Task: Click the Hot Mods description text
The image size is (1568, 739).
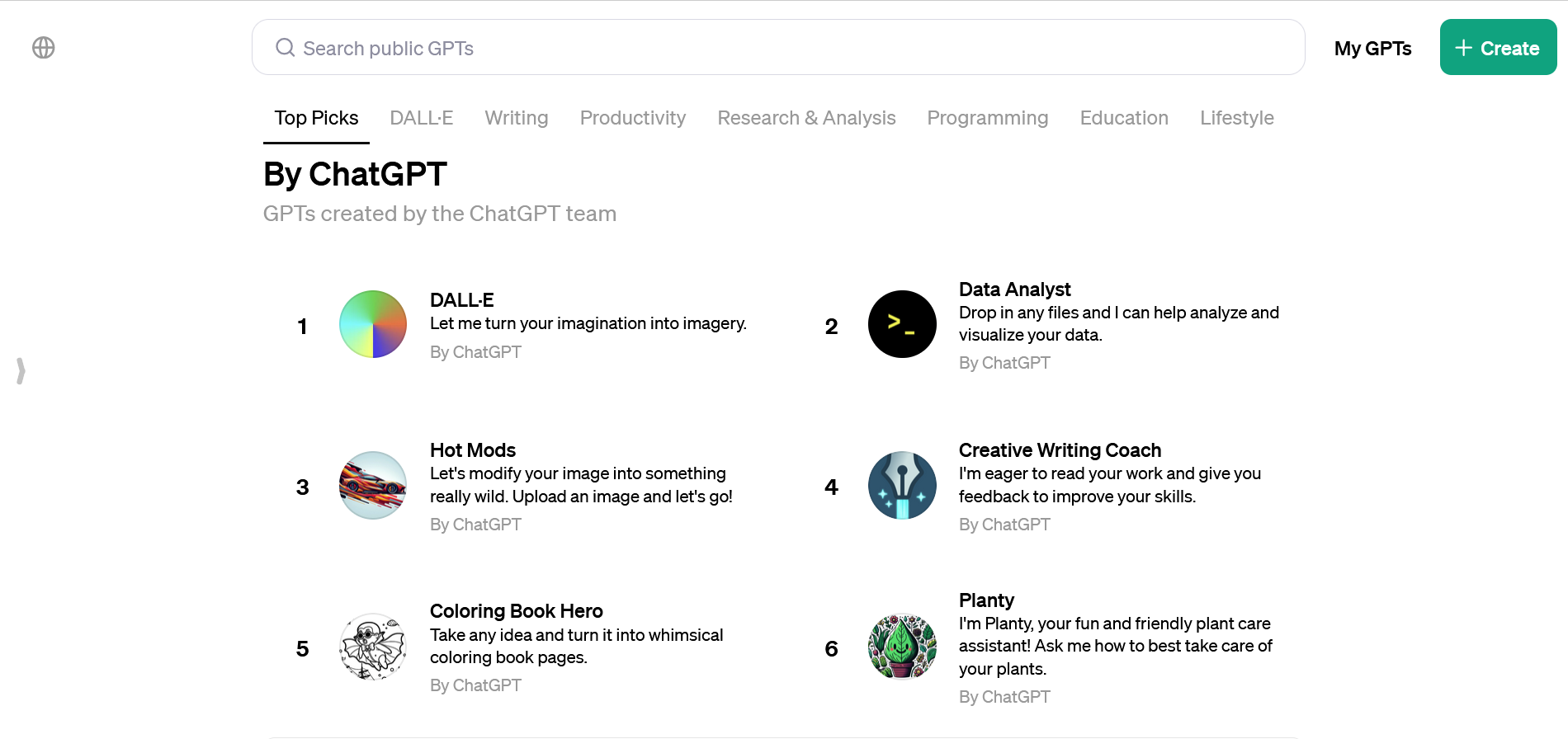Action: pyautogui.click(x=582, y=485)
